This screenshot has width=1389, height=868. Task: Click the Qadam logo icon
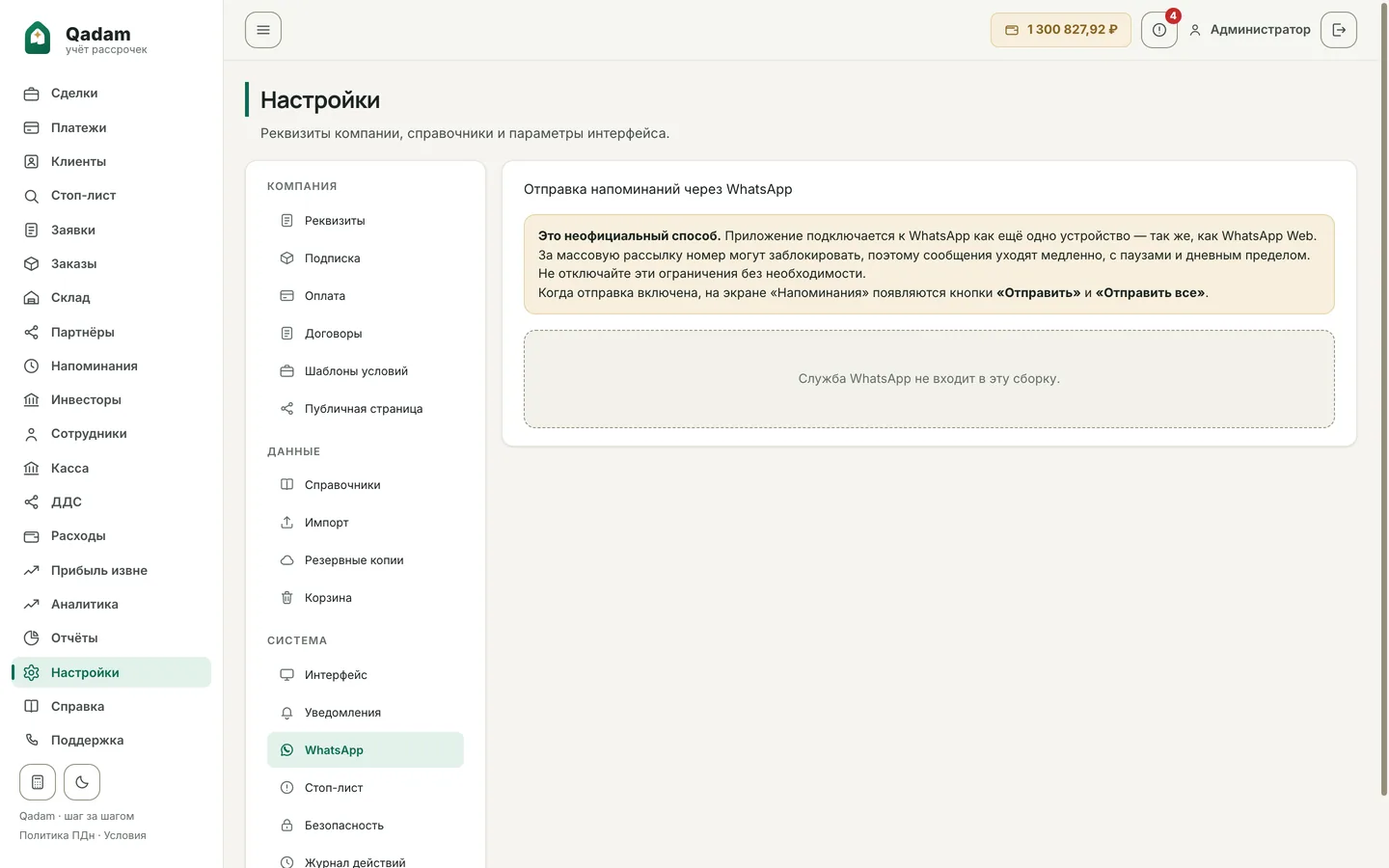click(38, 39)
